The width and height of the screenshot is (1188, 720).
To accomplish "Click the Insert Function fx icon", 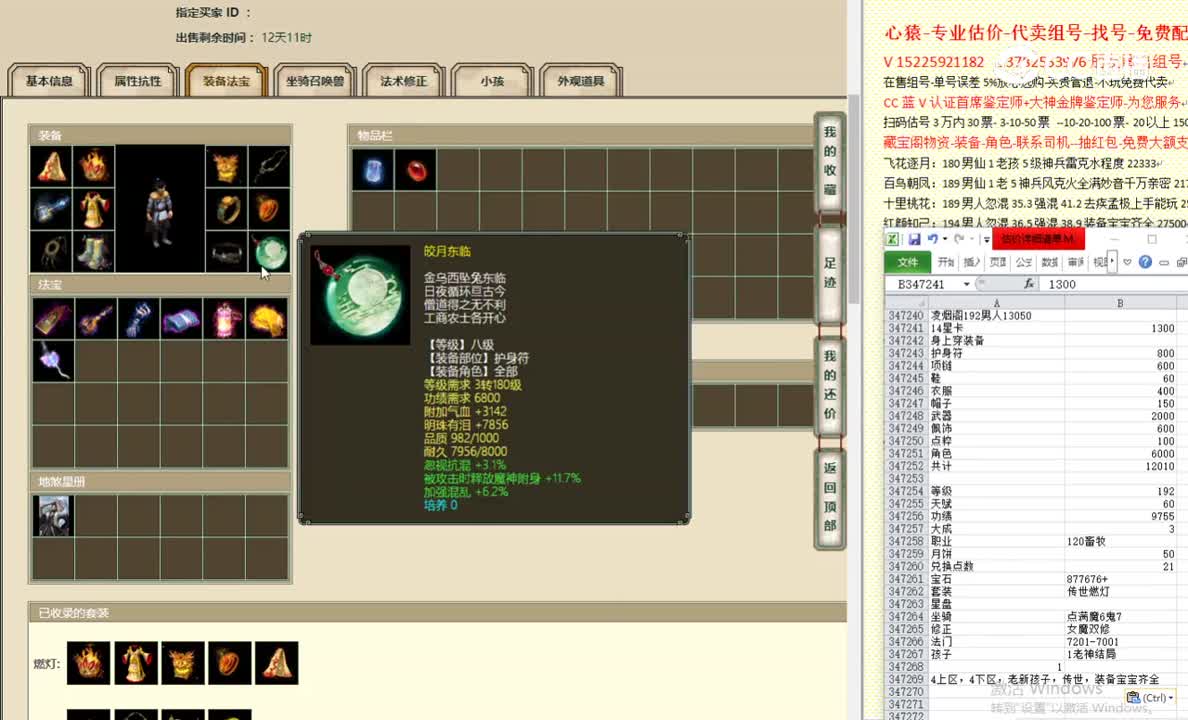I will click(x=1031, y=283).
